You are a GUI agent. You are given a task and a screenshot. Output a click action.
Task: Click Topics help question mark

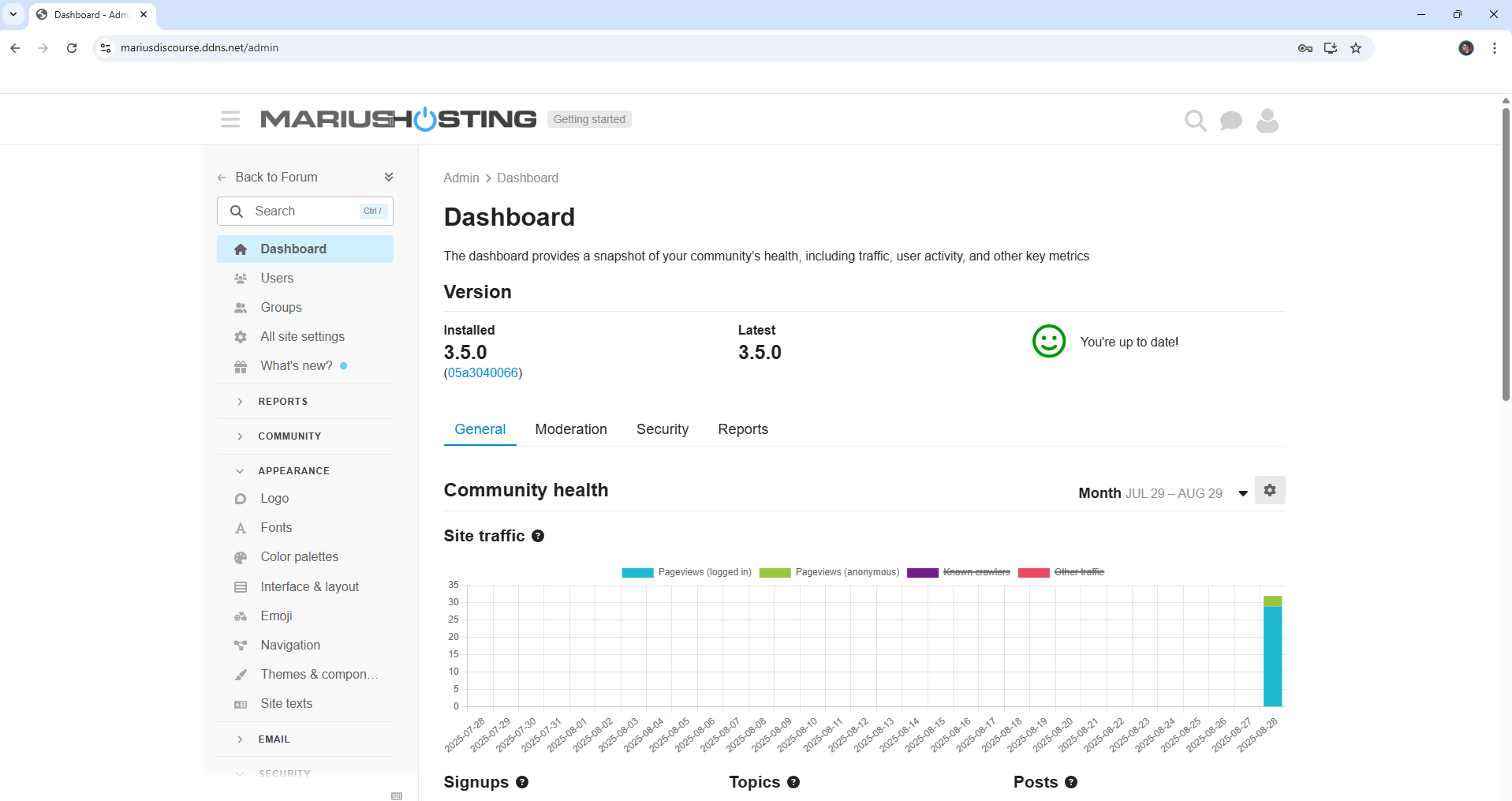793,782
